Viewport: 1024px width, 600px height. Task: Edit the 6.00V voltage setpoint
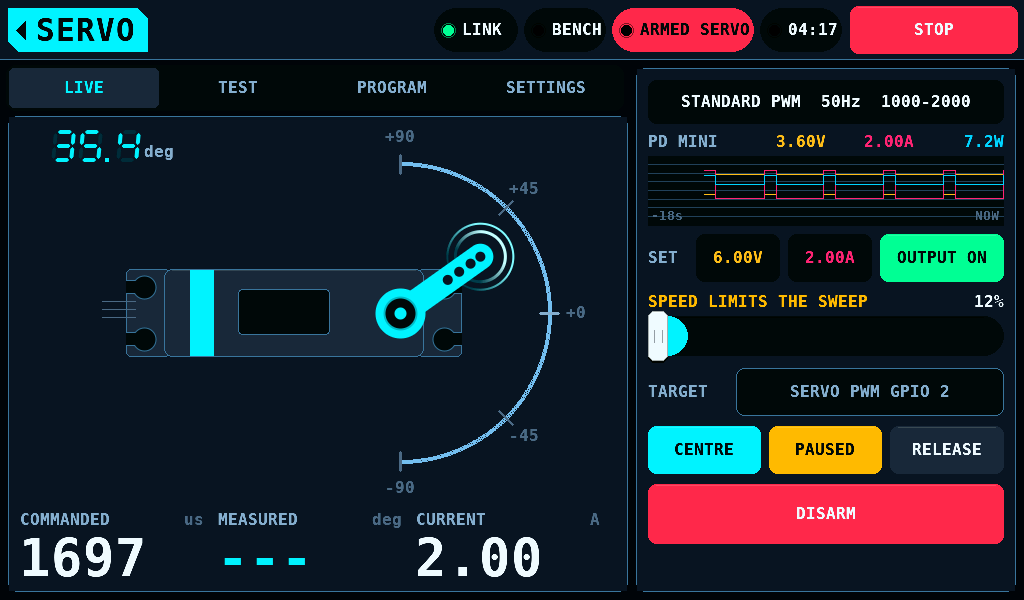pos(738,258)
